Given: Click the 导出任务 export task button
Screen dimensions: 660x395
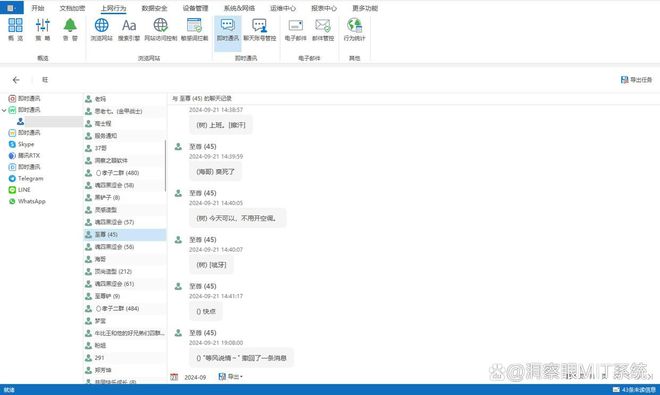Looking at the screenshot, I should [636, 80].
